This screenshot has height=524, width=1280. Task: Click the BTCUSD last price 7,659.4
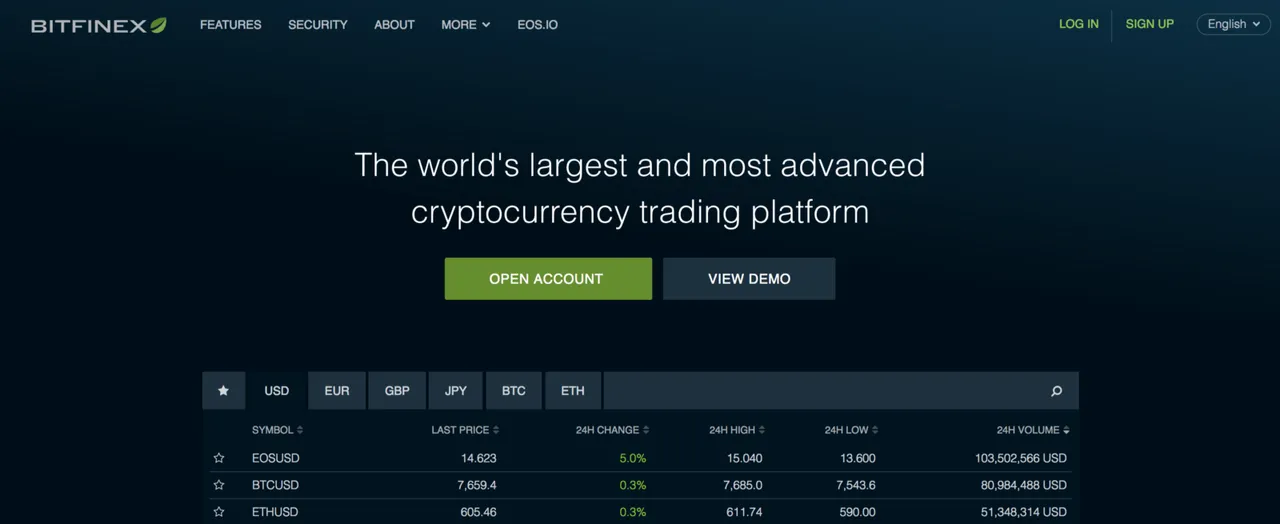pyautogui.click(x=477, y=485)
